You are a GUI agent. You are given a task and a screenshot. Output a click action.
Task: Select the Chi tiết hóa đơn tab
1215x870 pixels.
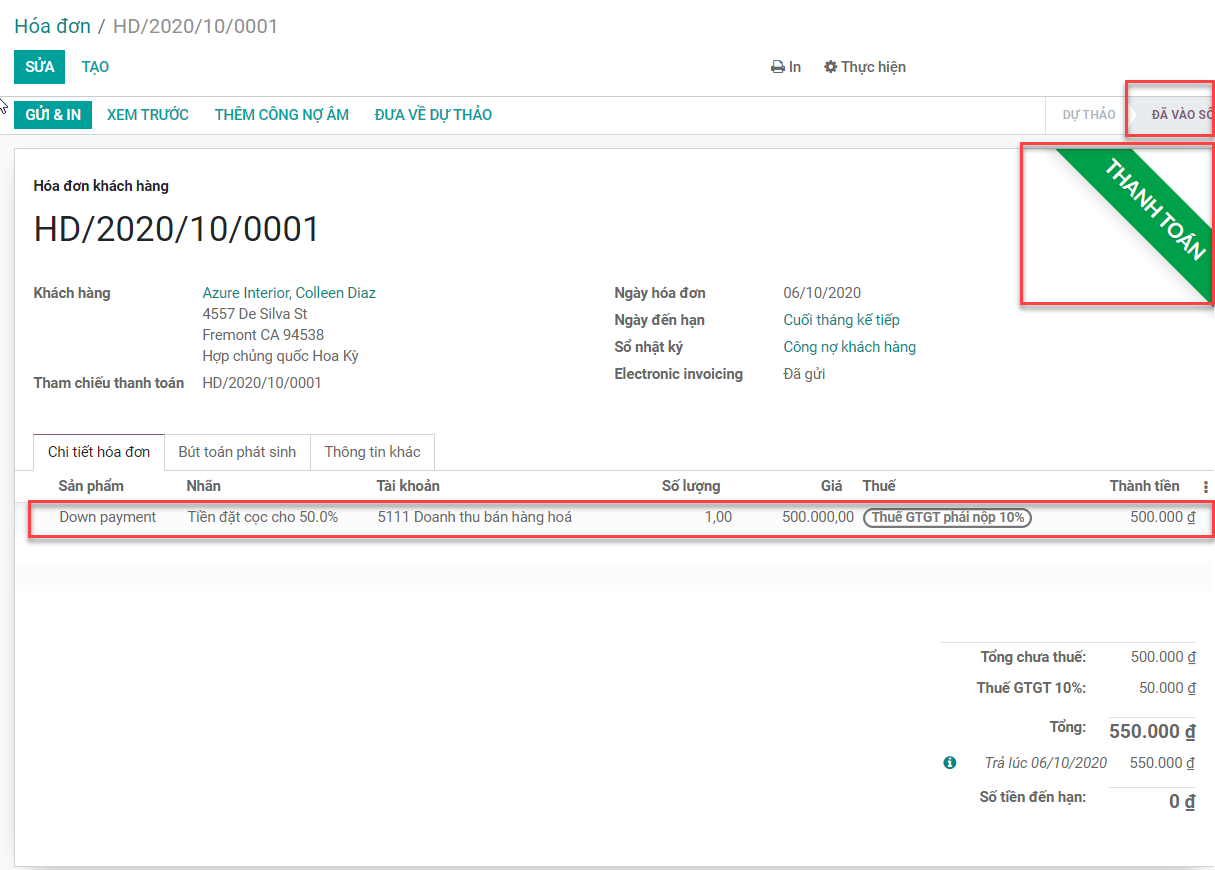[99, 452]
